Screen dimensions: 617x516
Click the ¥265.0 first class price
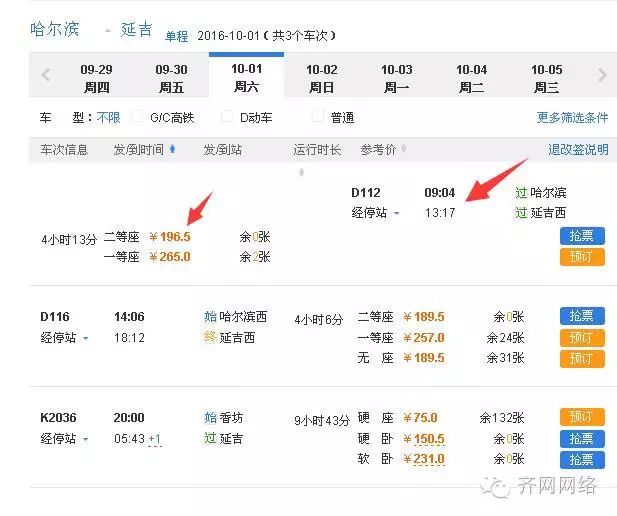(170, 257)
